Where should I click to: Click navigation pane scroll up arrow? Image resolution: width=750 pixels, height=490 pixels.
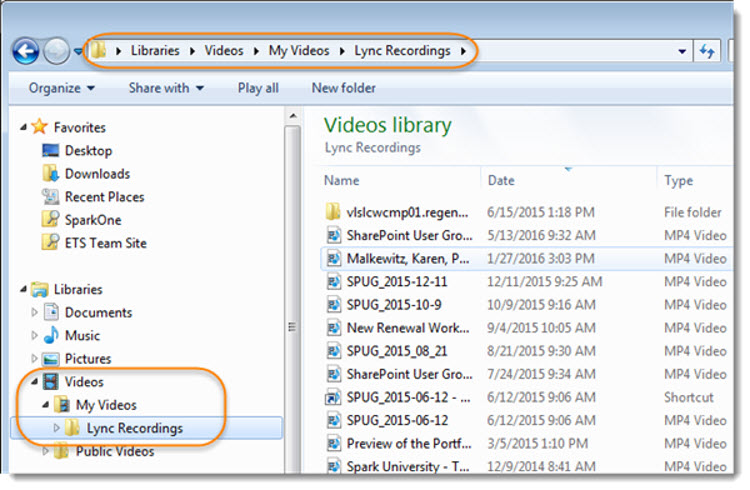[x=293, y=116]
